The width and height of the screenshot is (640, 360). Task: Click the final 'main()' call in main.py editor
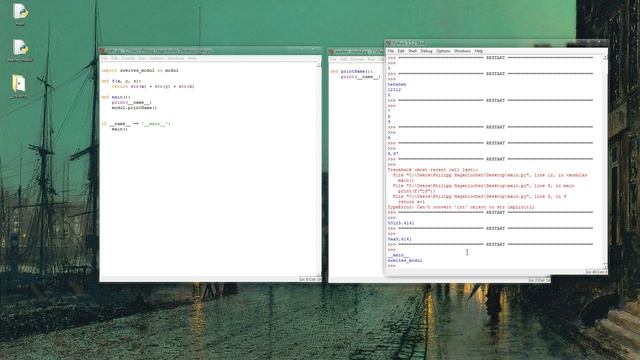click(120, 129)
